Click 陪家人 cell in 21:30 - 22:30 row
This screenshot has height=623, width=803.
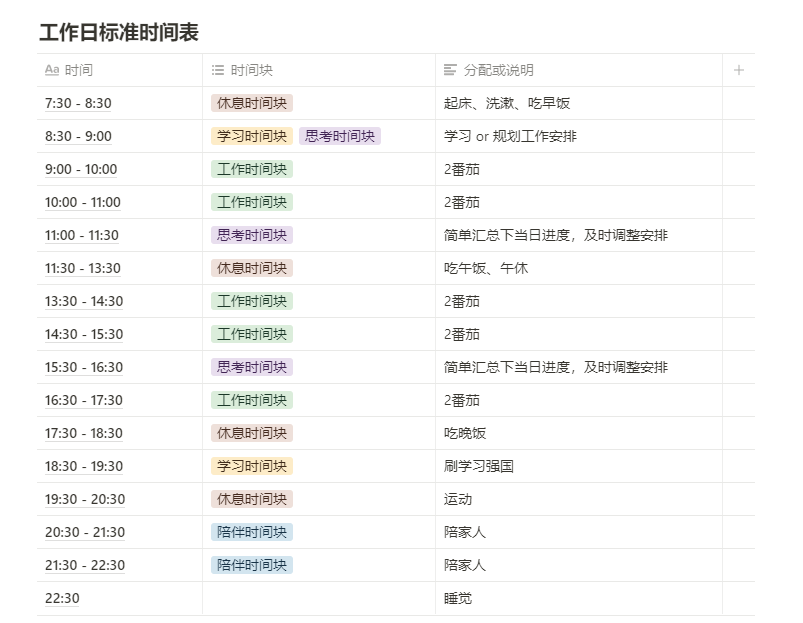[x=579, y=565]
